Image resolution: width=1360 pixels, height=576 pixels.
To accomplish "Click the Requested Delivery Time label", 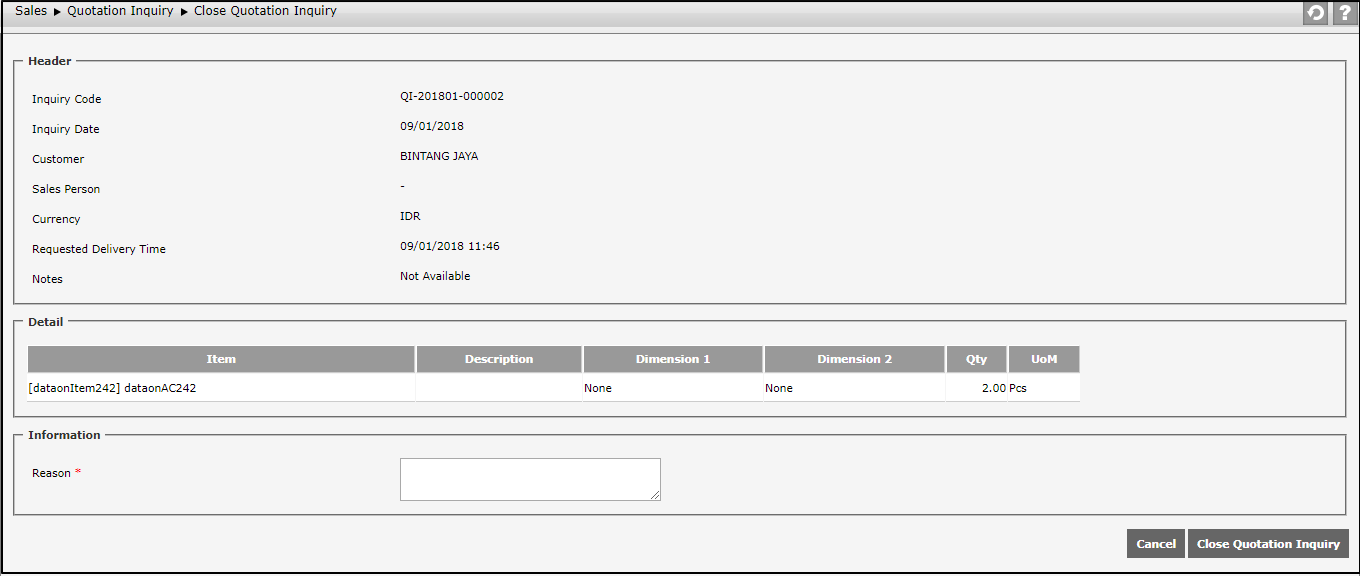I will pos(99,249).
